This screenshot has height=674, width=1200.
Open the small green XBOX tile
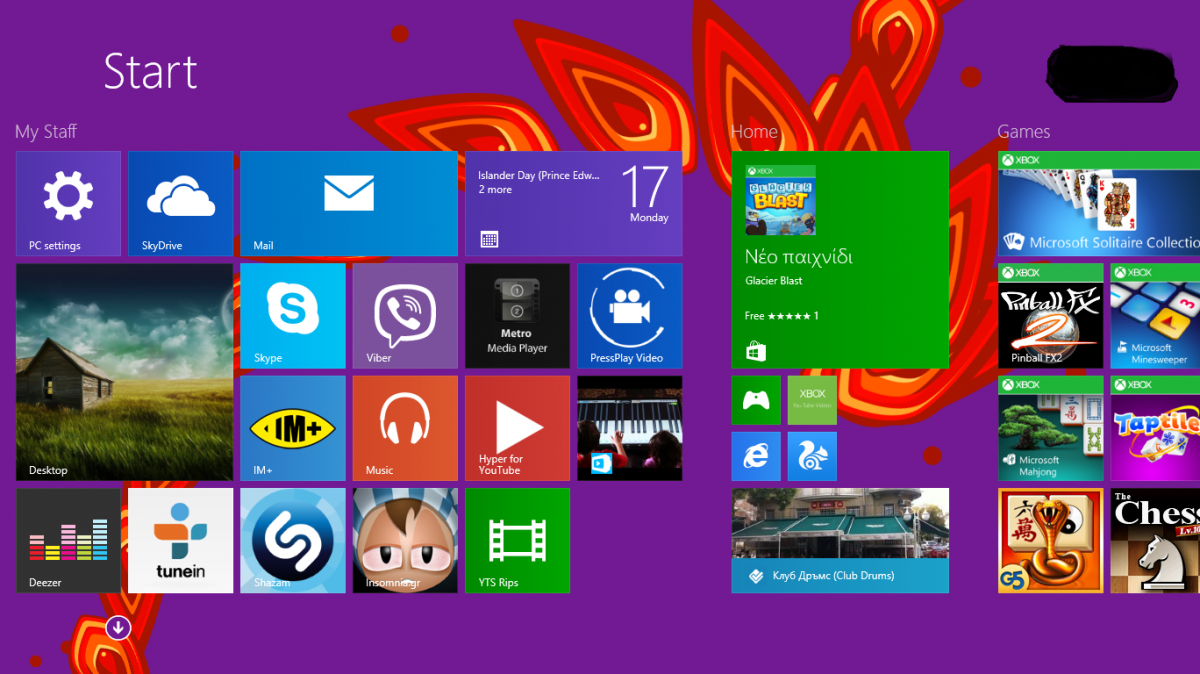[x=812, y=401]
